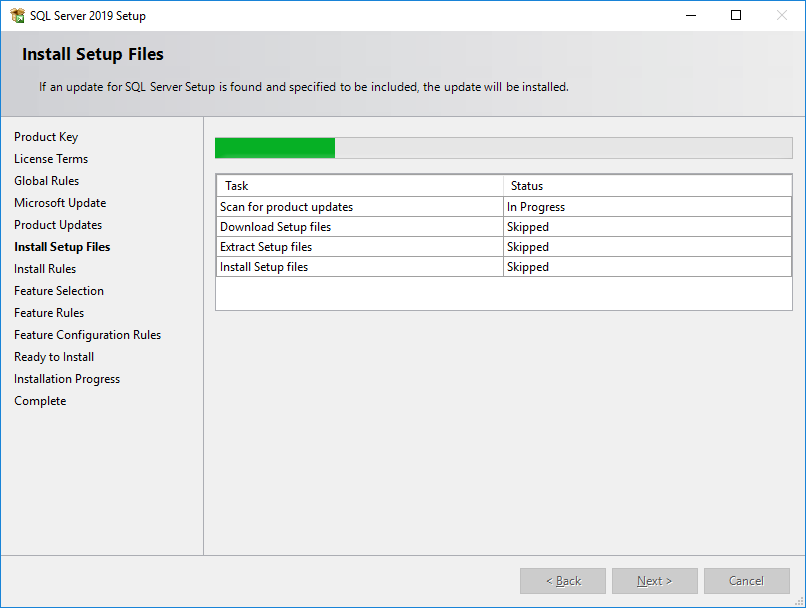
Task: Click the Status column header
Action: coord(647,186)
